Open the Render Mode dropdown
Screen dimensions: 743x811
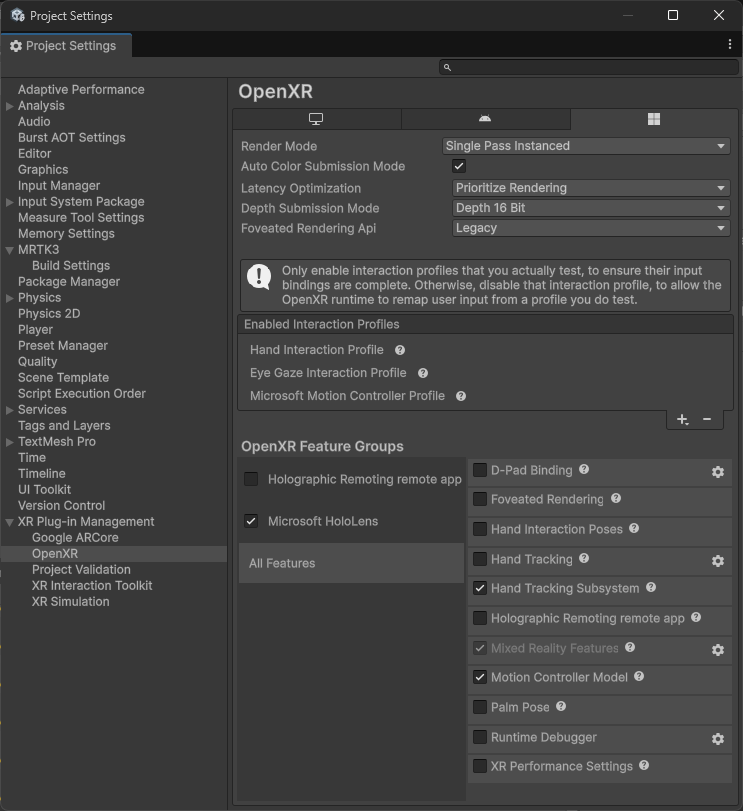click(586, 146)
